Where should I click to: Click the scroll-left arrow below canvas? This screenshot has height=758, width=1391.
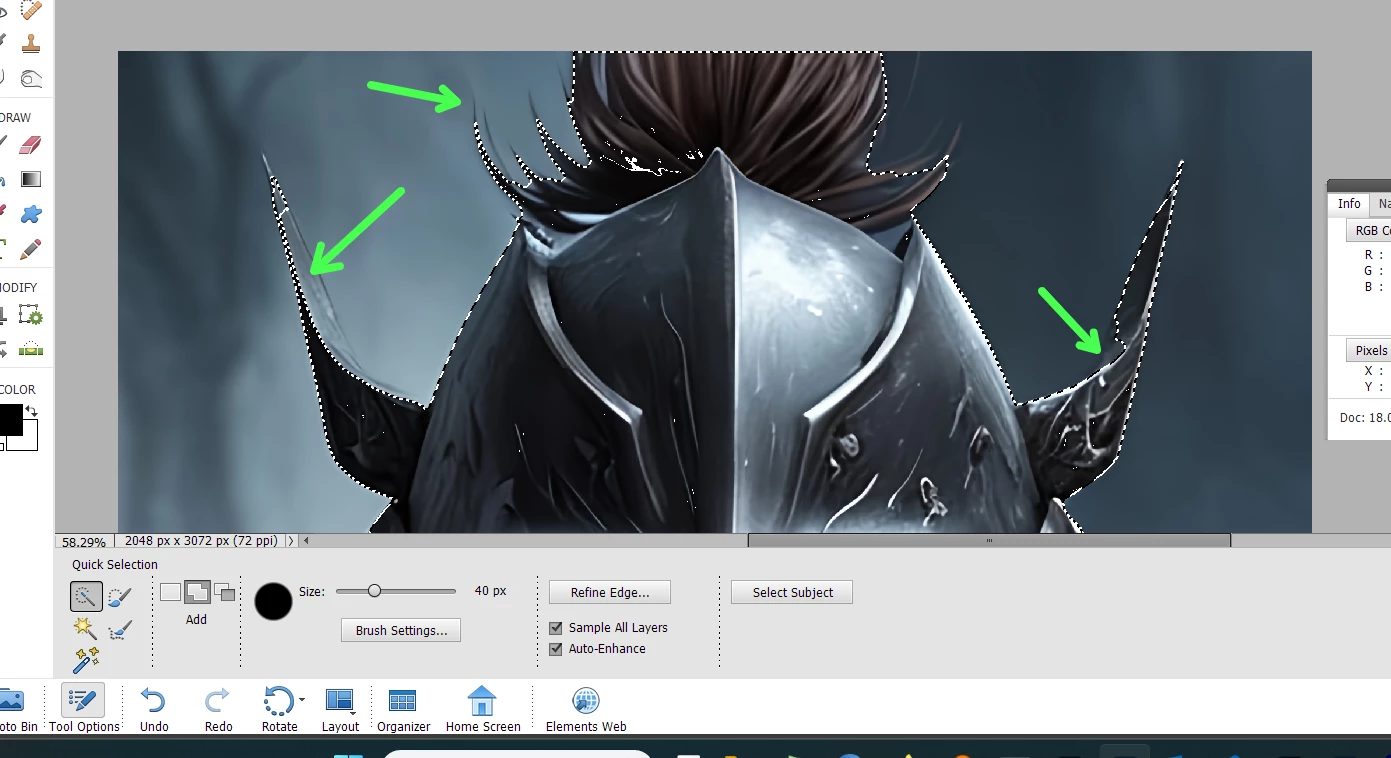pos(306,541)
